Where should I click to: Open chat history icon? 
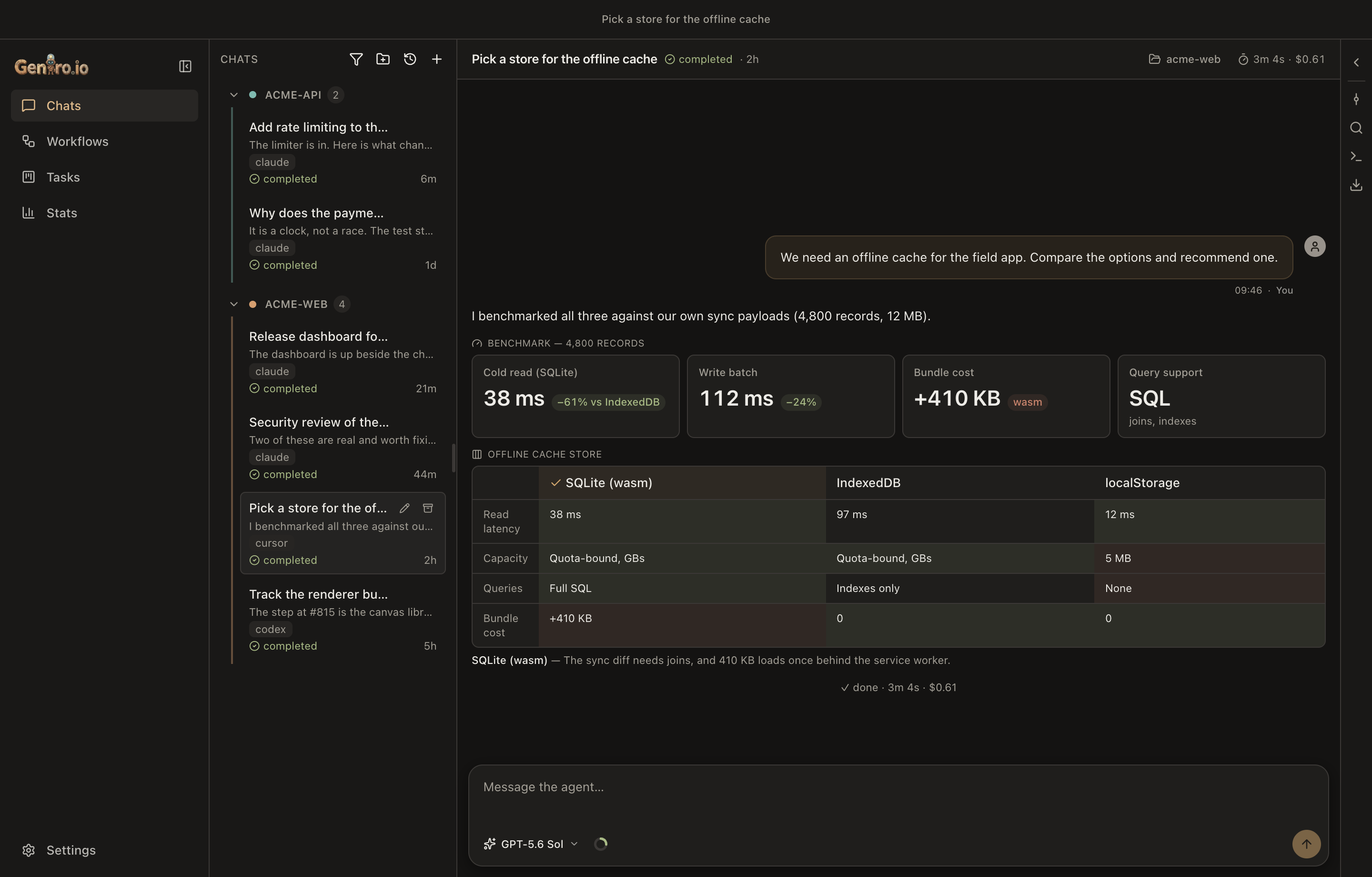click(x=410, y=59)
